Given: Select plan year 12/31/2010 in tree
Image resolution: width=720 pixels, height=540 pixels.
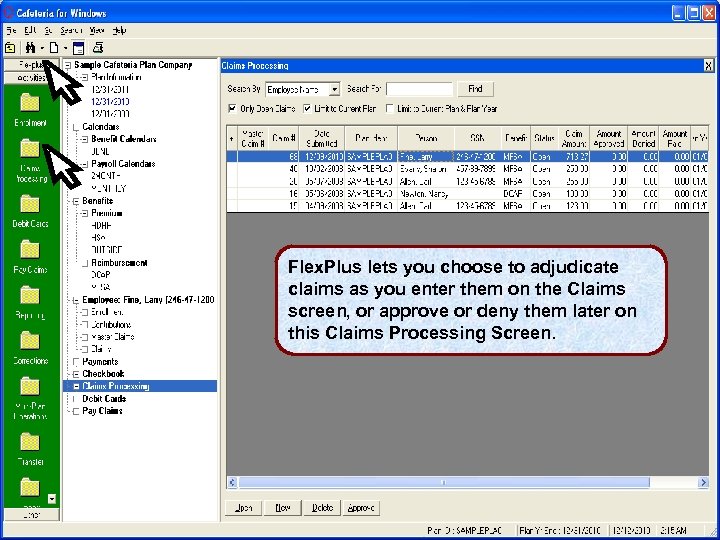Looking at the screenshot, I should pyautogui.click(x=110, y=101).
